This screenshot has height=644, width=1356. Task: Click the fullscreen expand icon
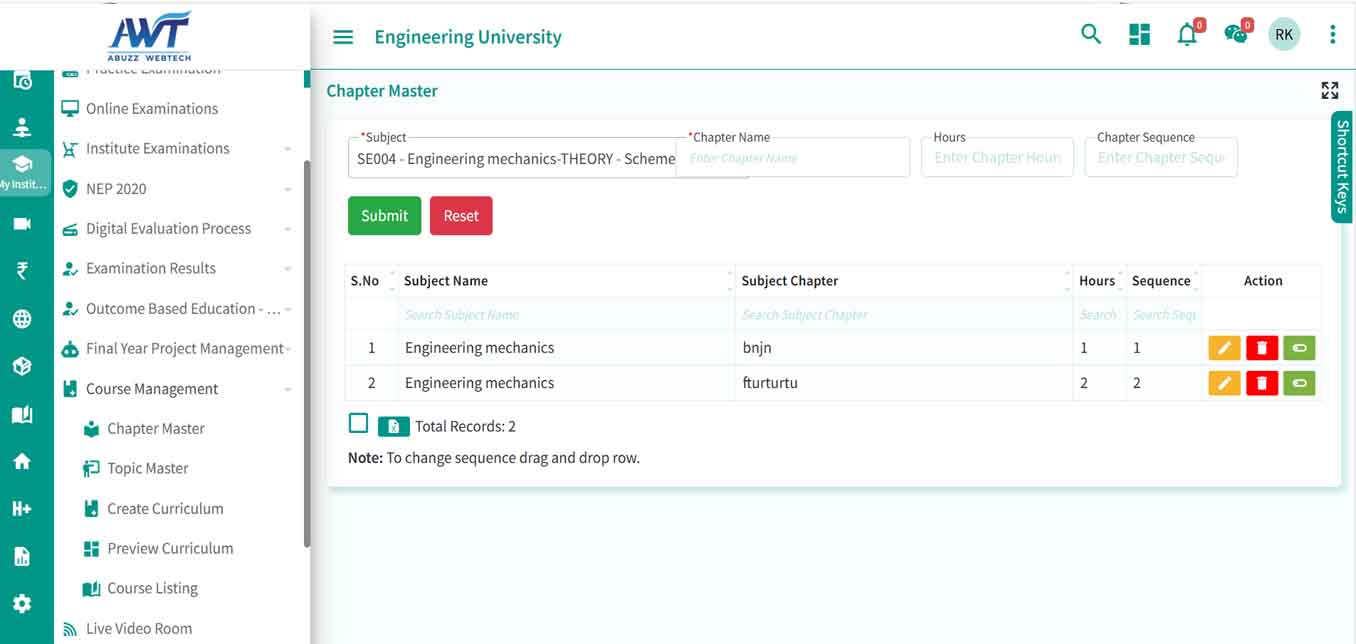coord(1329,91)
